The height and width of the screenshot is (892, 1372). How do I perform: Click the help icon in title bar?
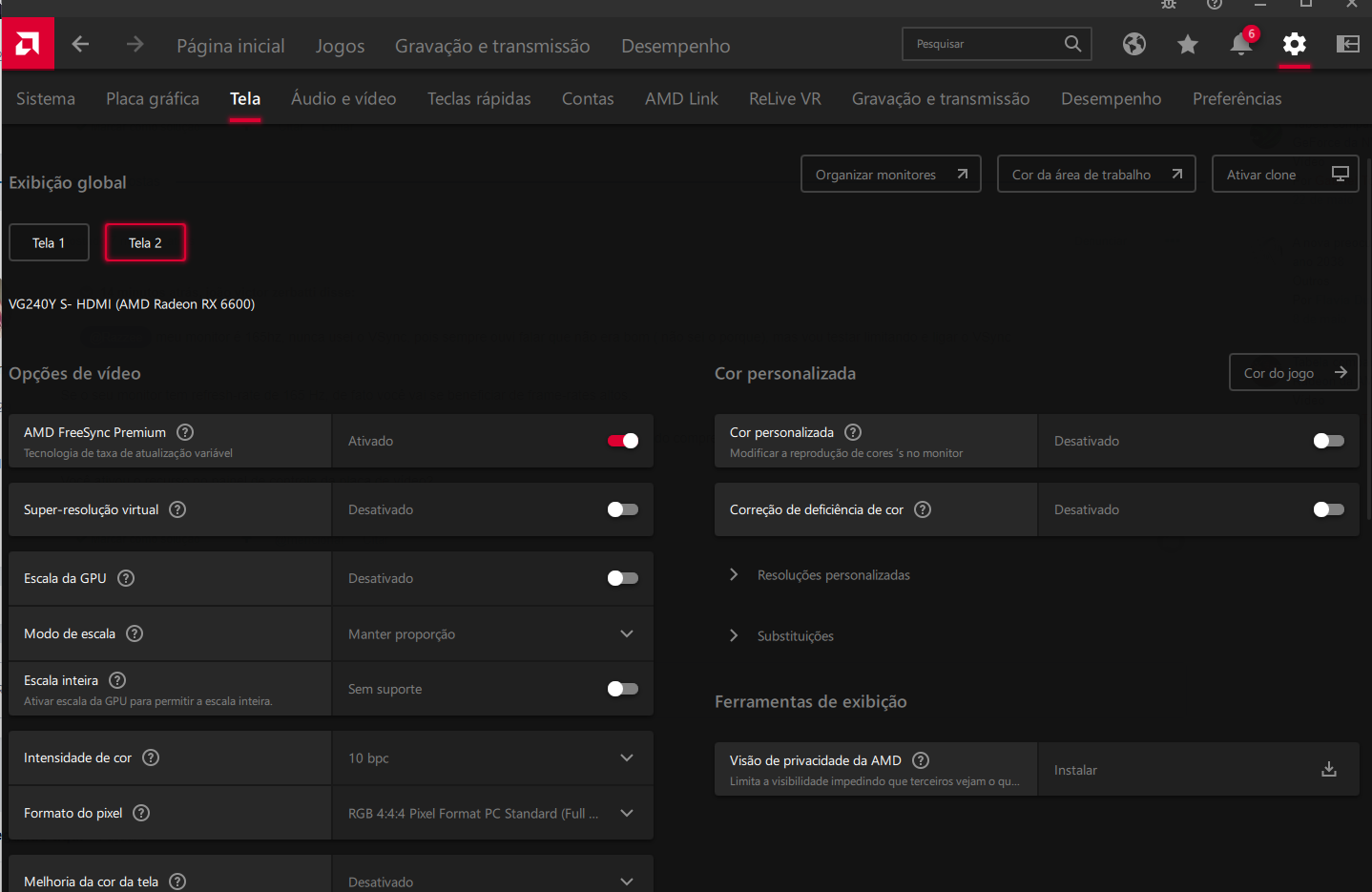point(1215,4)
